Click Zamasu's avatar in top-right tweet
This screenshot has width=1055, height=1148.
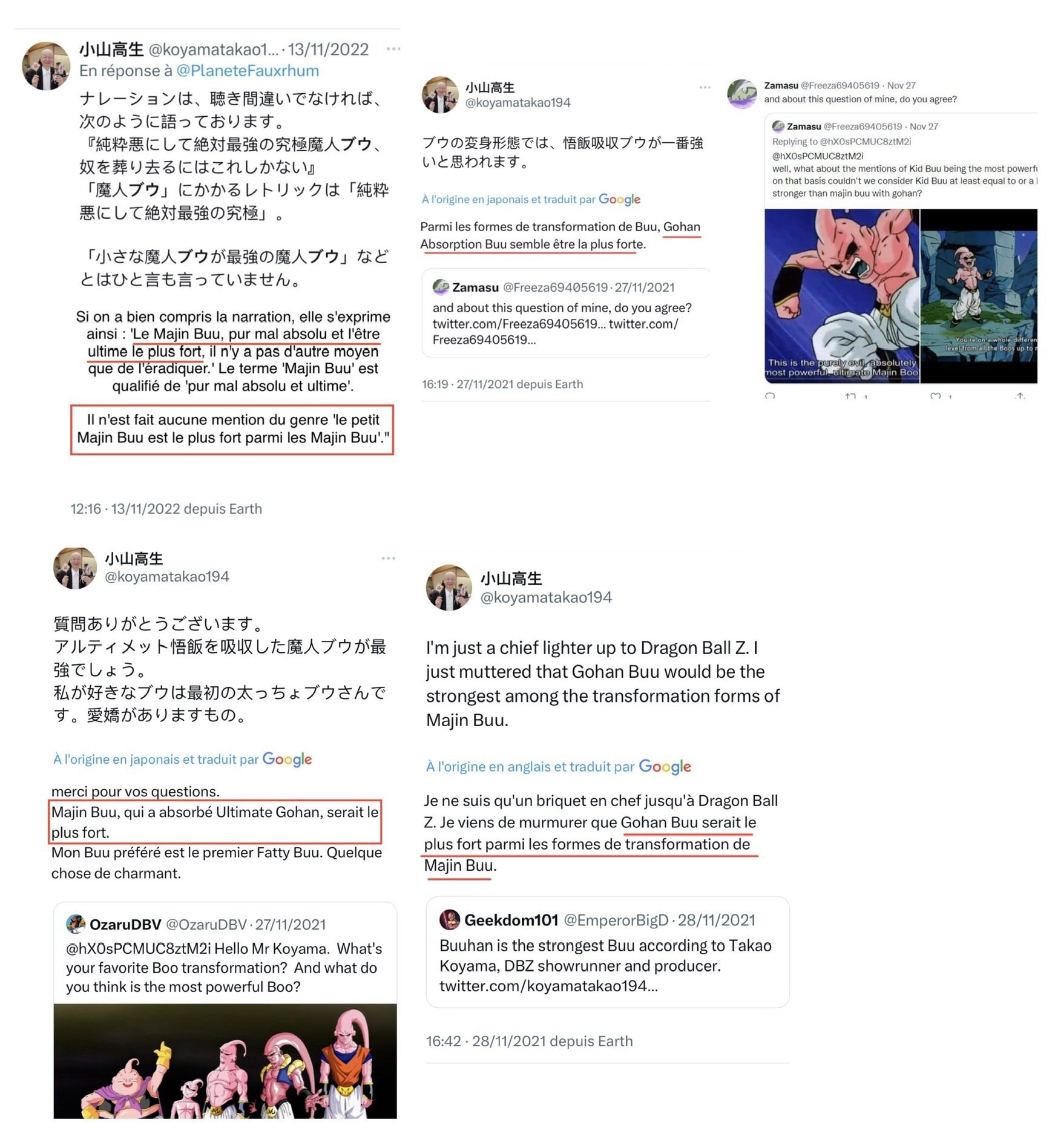coord(742,94)
